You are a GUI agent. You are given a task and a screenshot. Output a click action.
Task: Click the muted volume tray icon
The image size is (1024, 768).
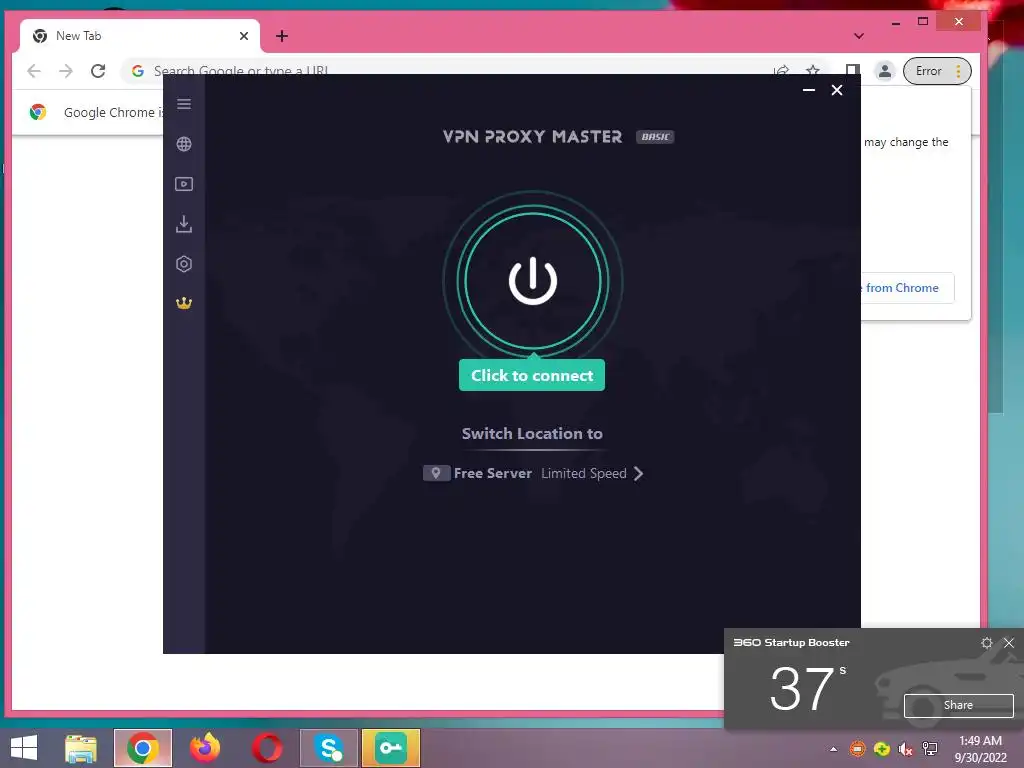tap(905, 749)
